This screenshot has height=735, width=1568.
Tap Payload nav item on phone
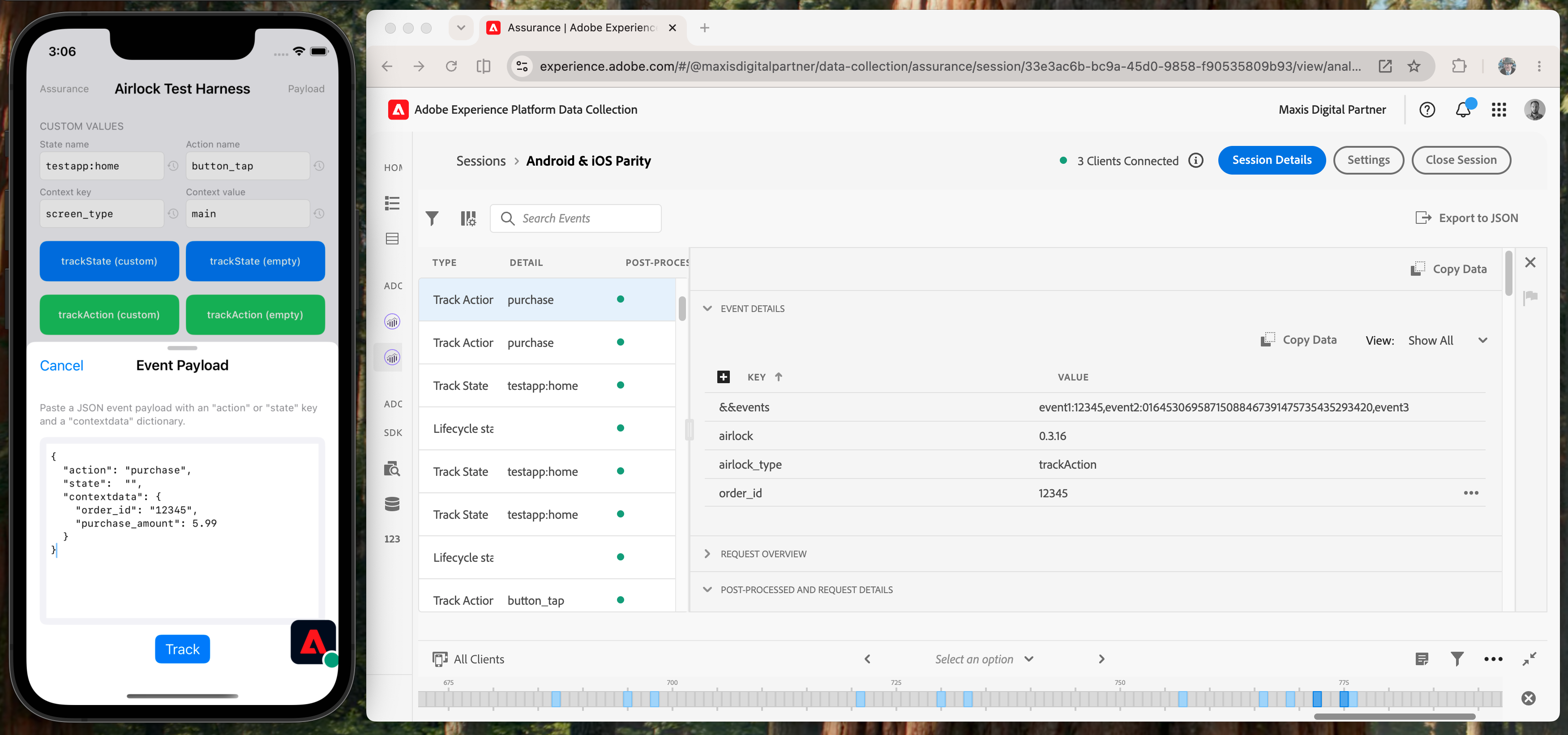(306, 89)
